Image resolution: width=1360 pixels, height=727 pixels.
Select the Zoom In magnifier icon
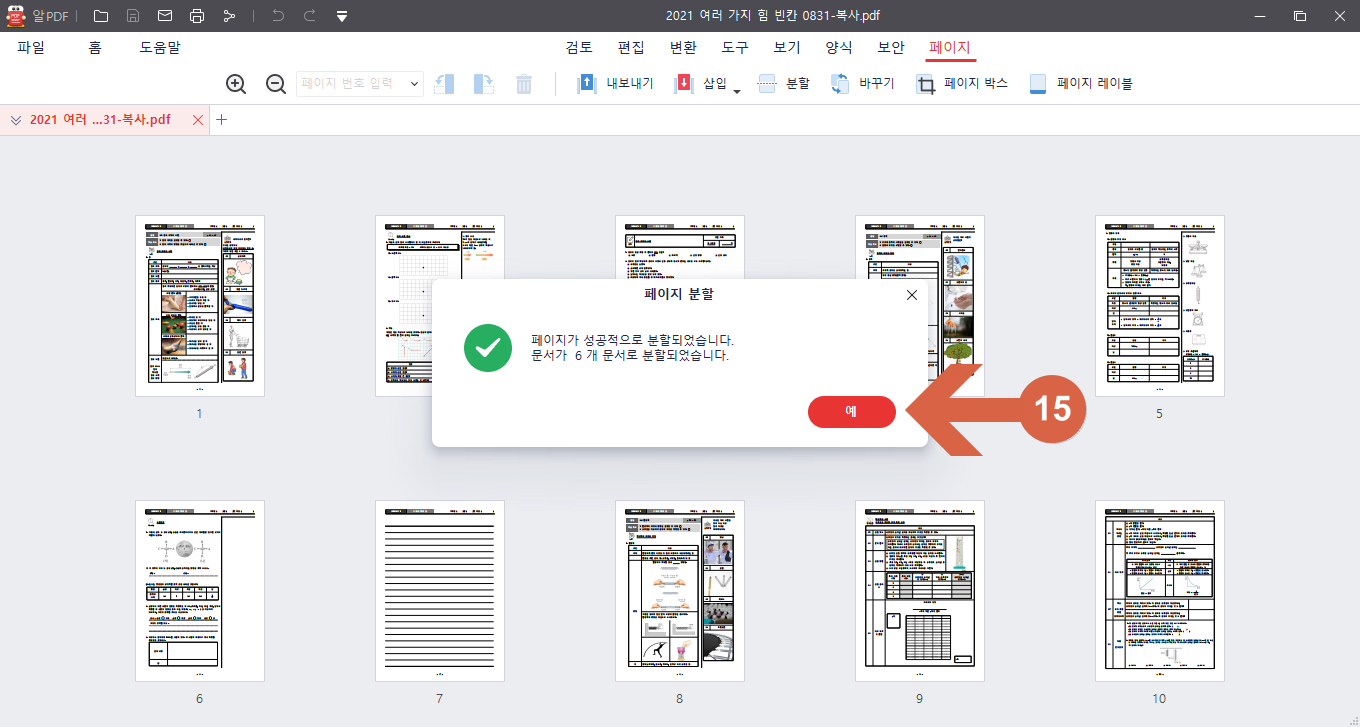(x=236, y=84)
